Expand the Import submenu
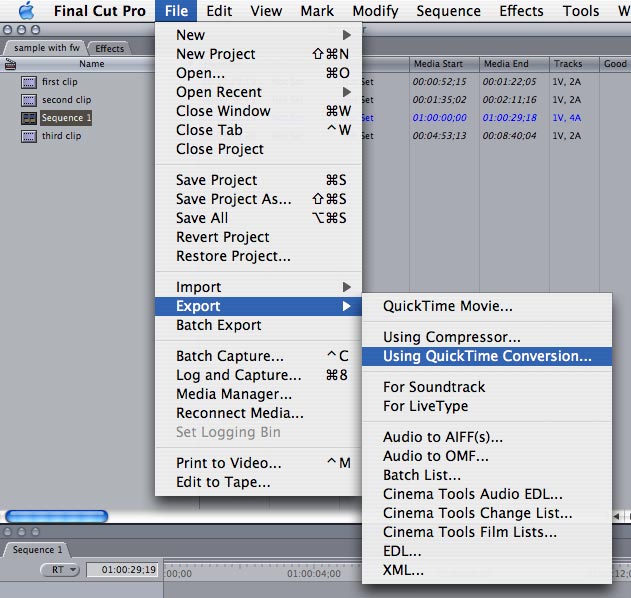 tap(258, 287)
